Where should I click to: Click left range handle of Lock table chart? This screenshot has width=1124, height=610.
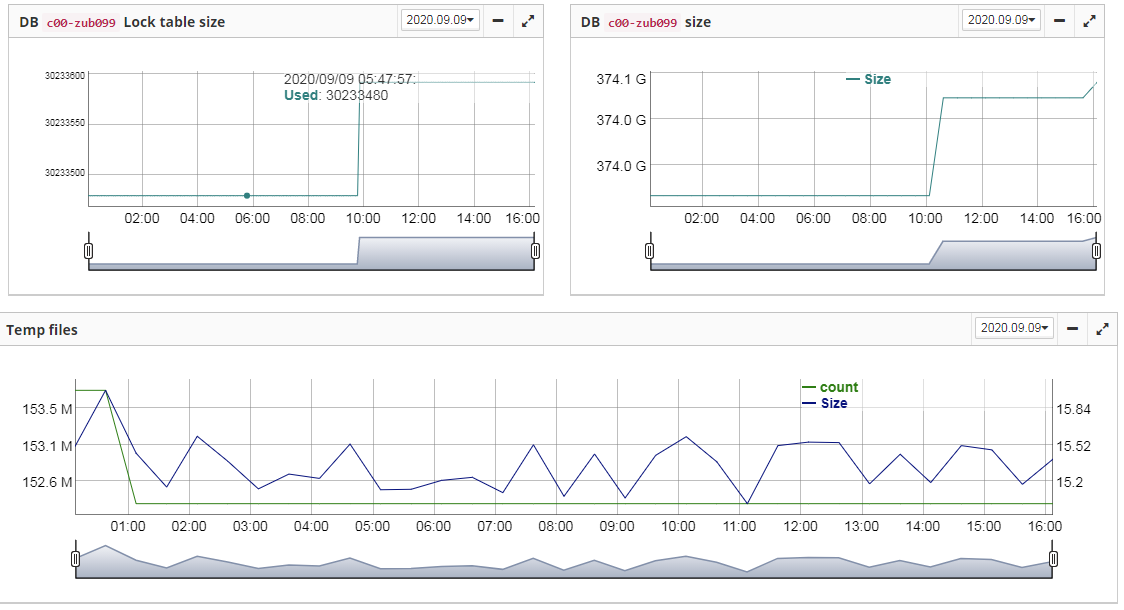(x=88, y=251)
